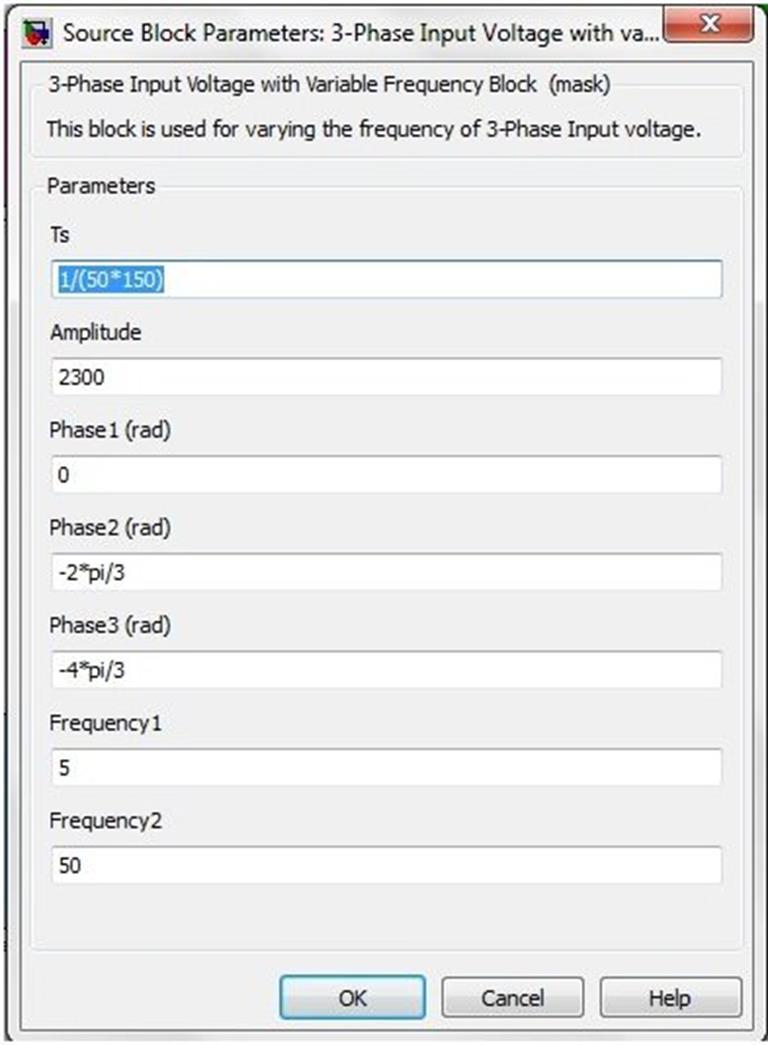This screenshot has height=1045, width=768.
Task: Click OK to apply the parameters
Action: [352, 996]
